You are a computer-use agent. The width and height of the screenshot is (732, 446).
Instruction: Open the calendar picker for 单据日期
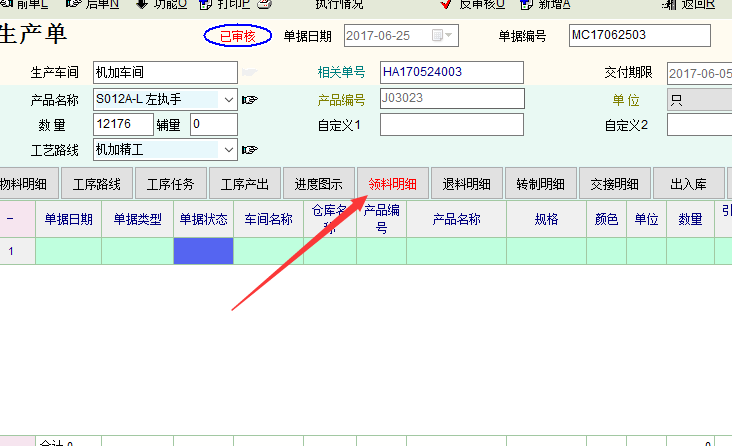pyautogui.click(x=442, y=36)
